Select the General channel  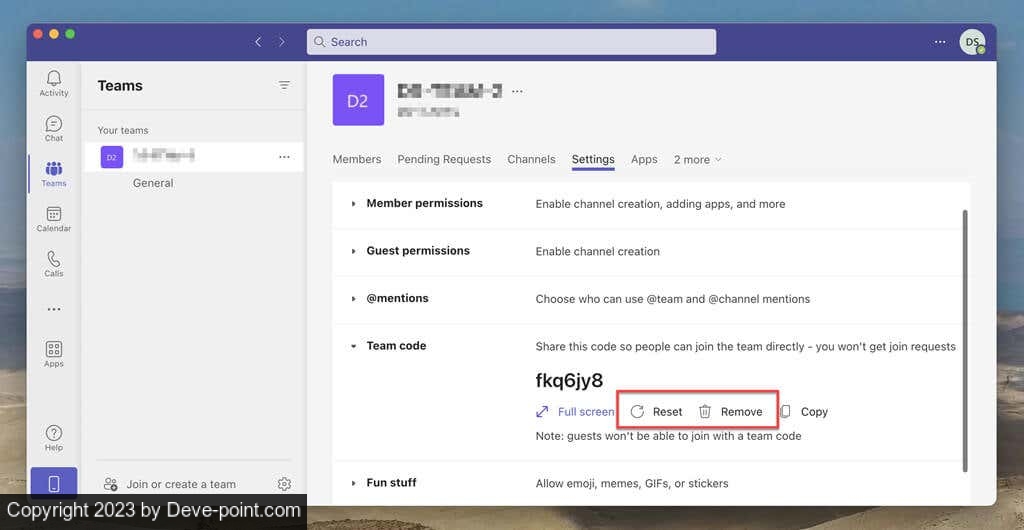(153, 183)
